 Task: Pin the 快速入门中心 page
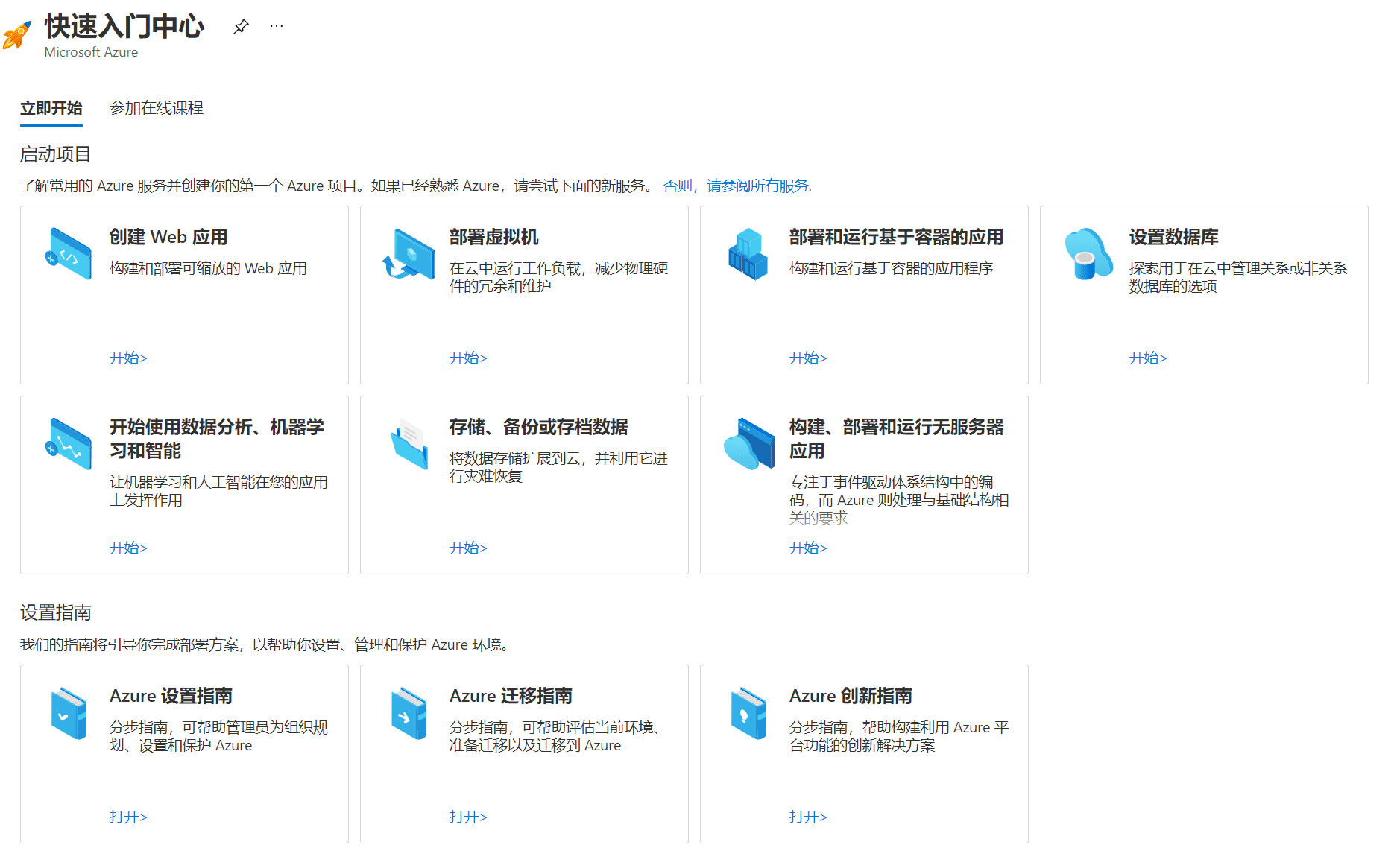click(240, 25)
